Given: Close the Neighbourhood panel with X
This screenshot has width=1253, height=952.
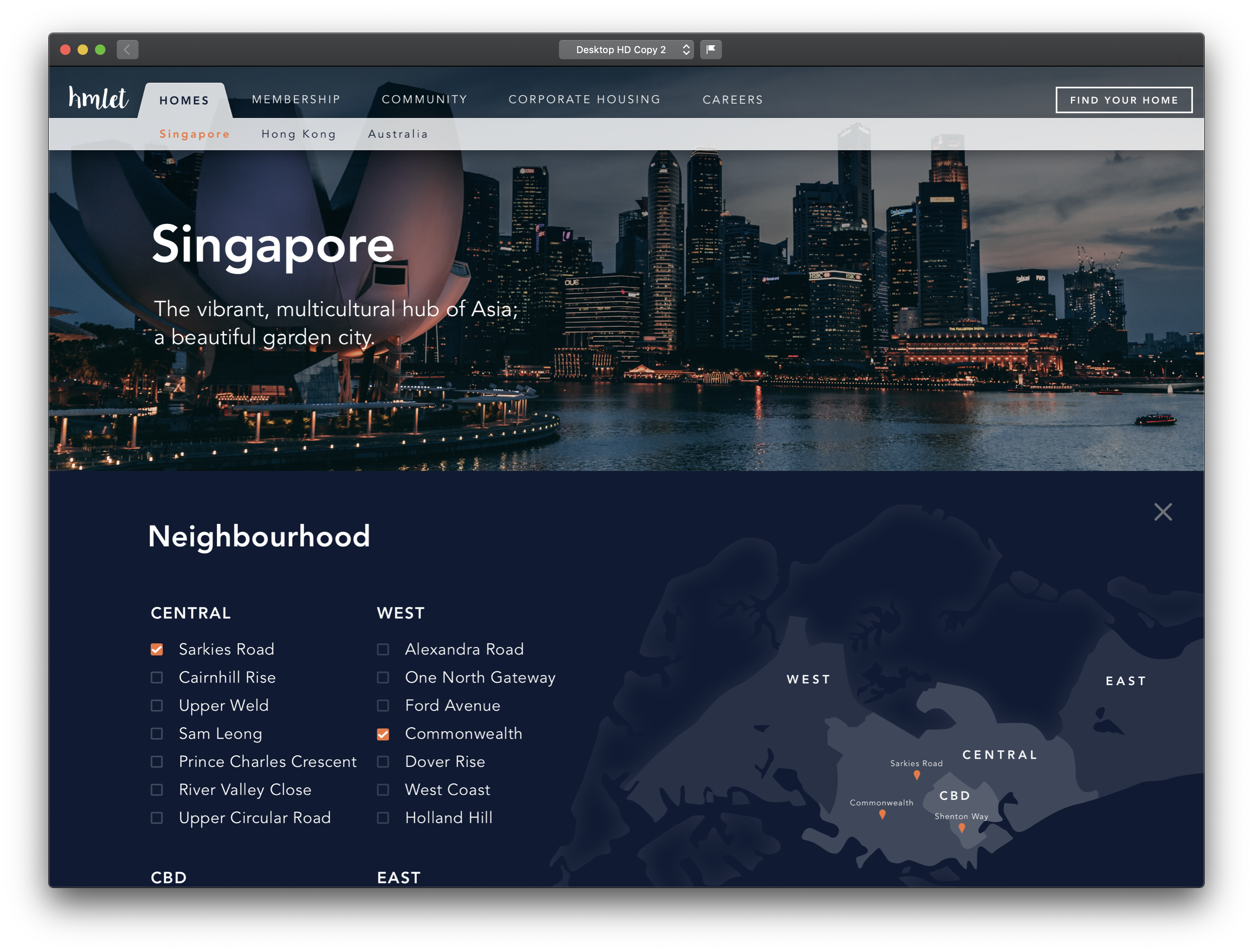Looking at the screenshot, I should pyautogui.click(x=1162, y=512).
